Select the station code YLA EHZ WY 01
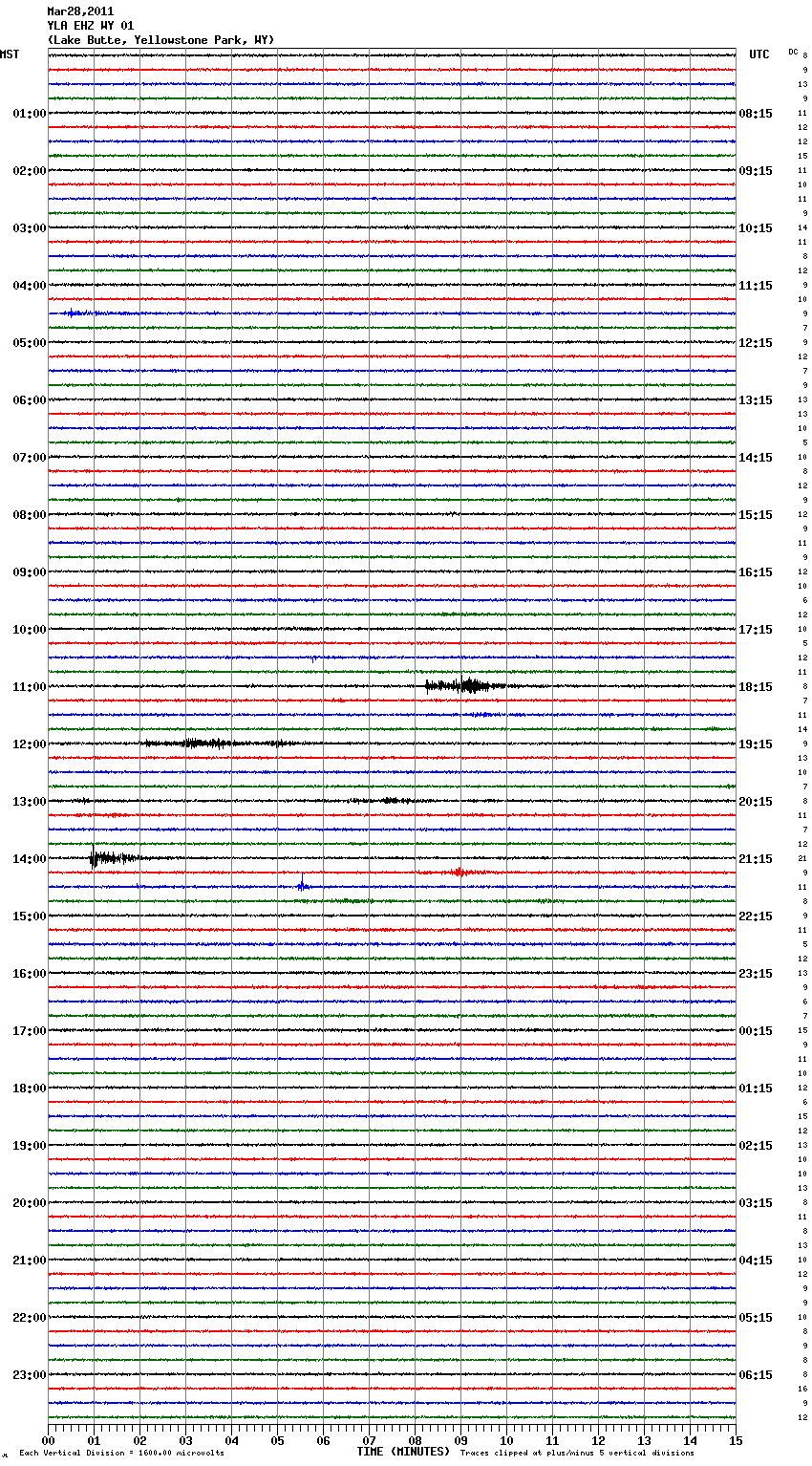 tap(91, 26)
